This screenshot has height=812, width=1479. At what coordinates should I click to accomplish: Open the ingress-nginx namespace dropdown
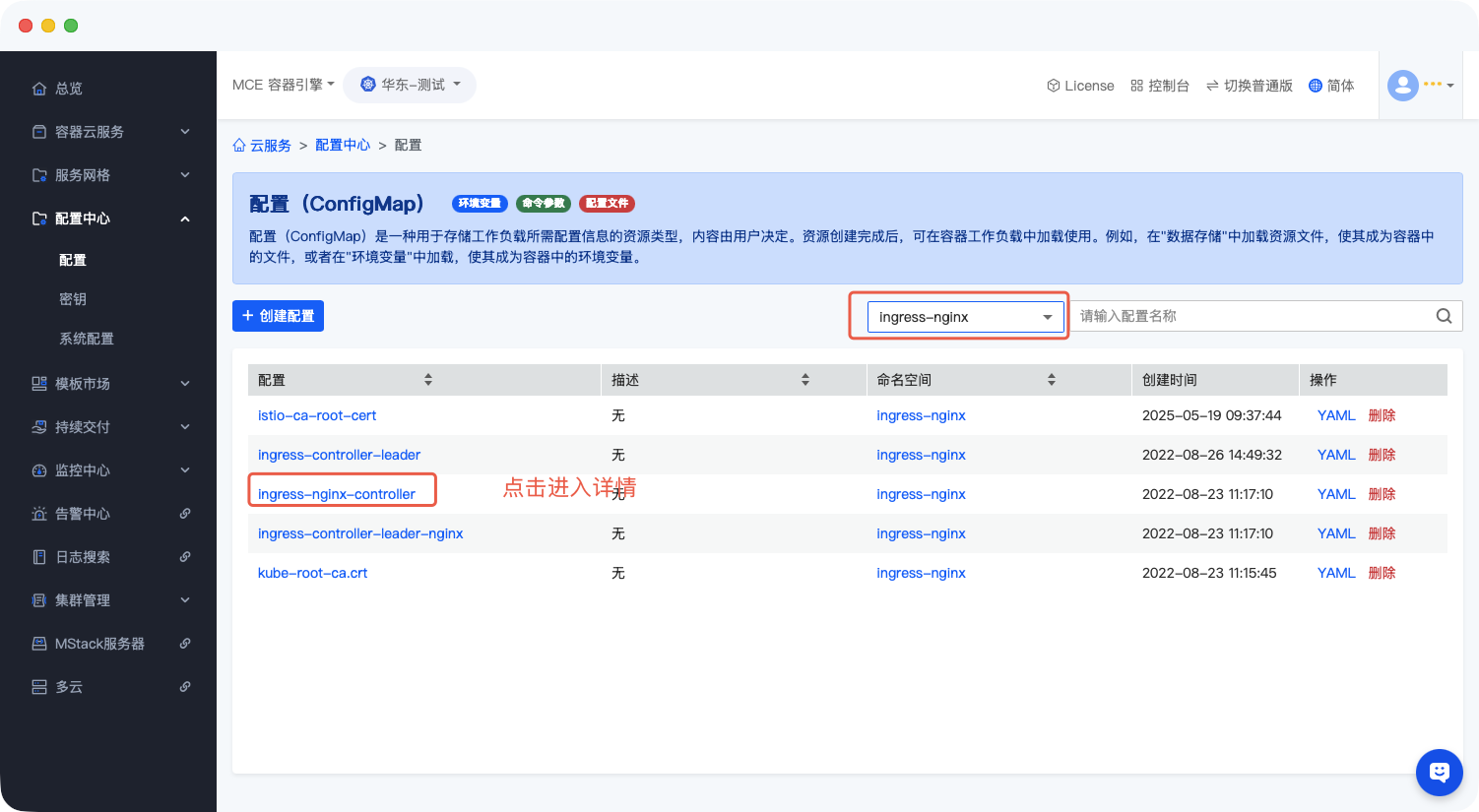pos(965,317)
